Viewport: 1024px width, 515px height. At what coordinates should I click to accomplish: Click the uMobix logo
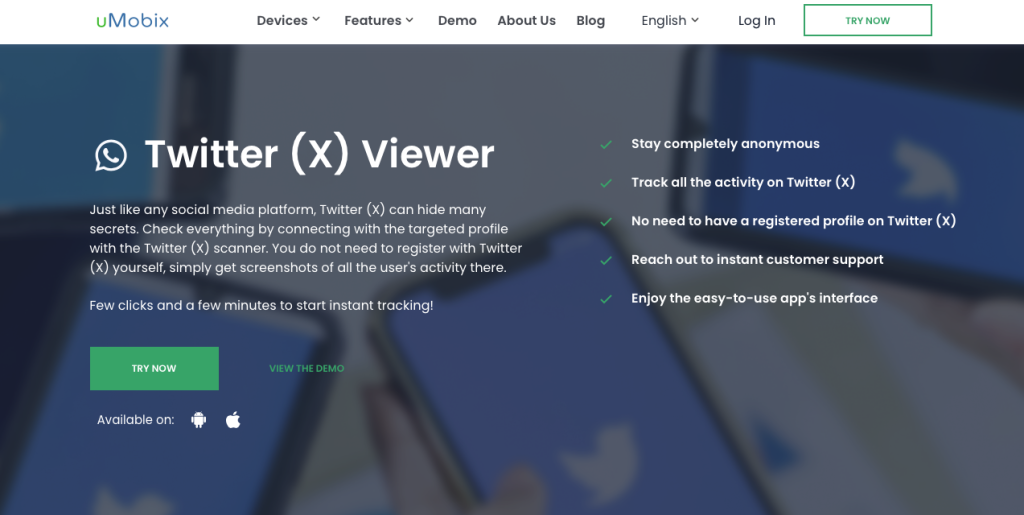132,20
